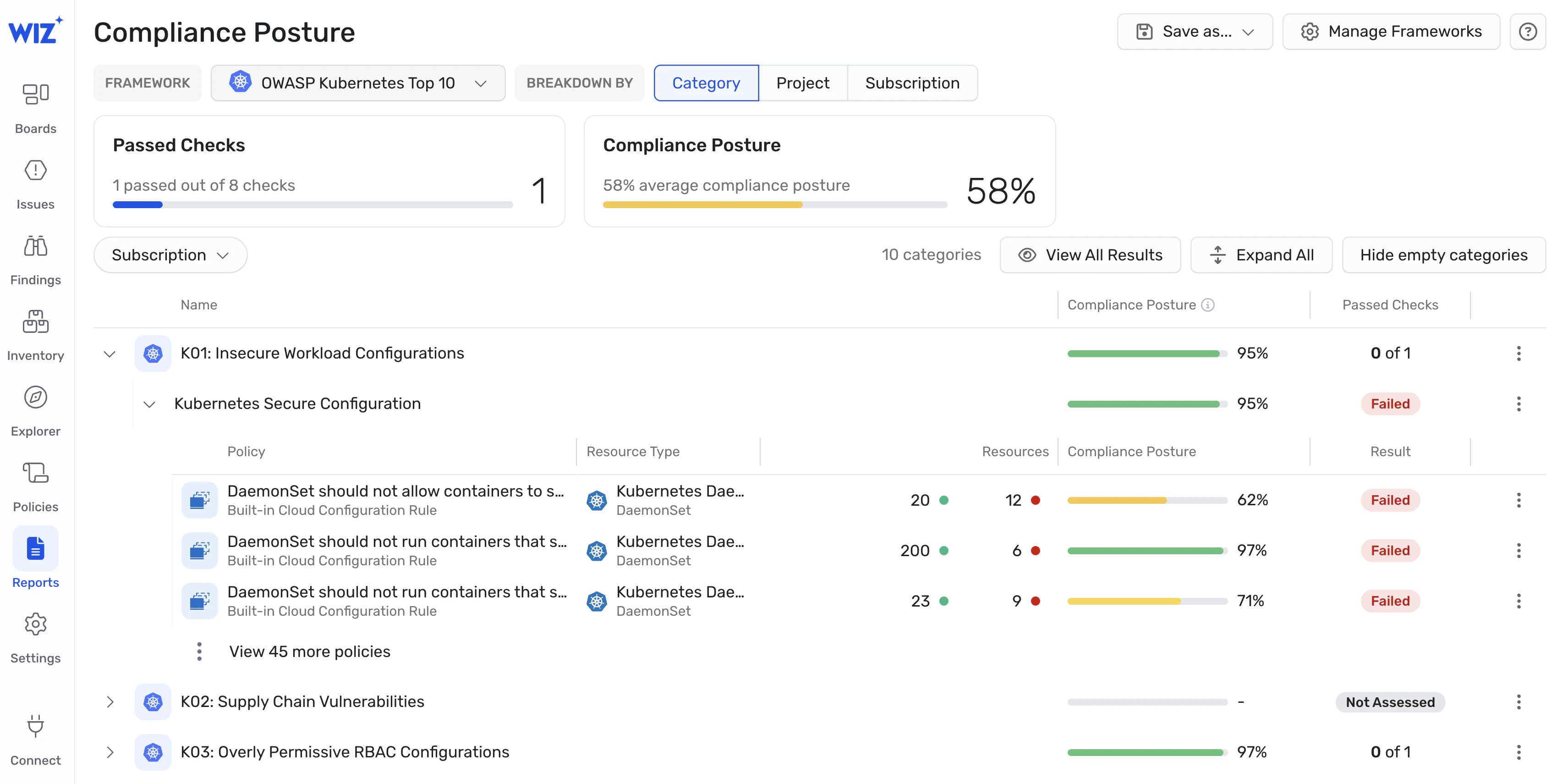1568x784 pixels.
Task: Click the Wiz logo
Action: click(35, 30)
